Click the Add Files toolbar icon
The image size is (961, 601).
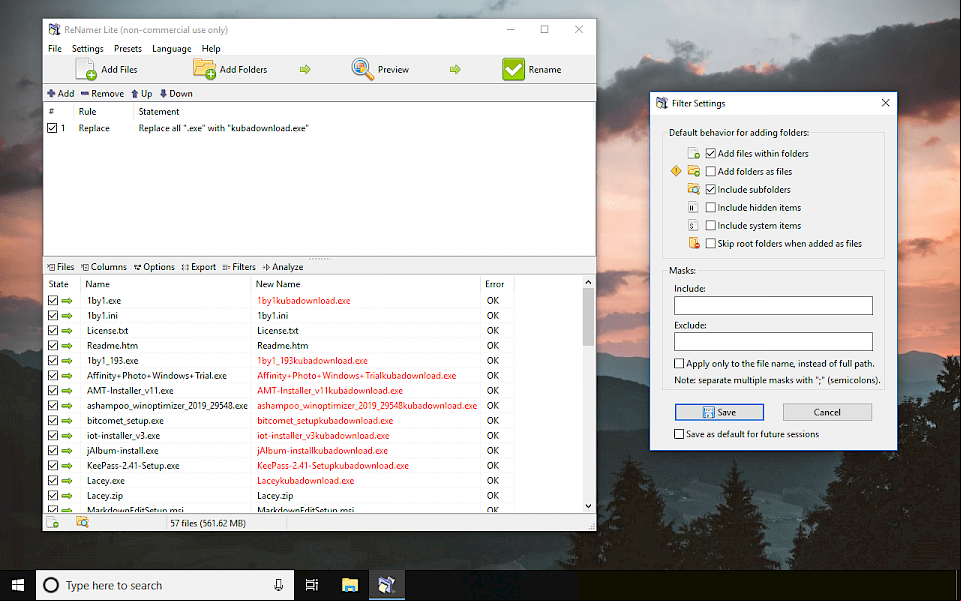86,69
